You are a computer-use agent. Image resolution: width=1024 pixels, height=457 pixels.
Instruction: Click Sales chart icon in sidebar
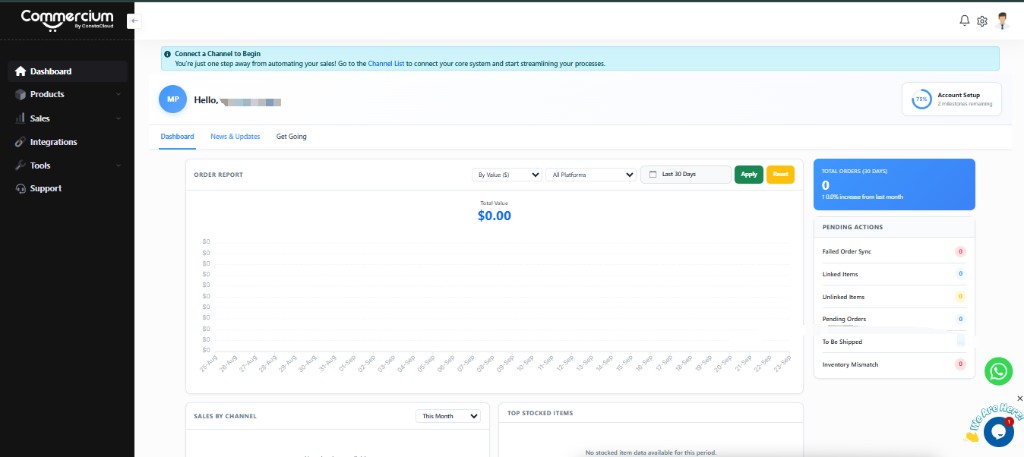click(x=20, y=118)
